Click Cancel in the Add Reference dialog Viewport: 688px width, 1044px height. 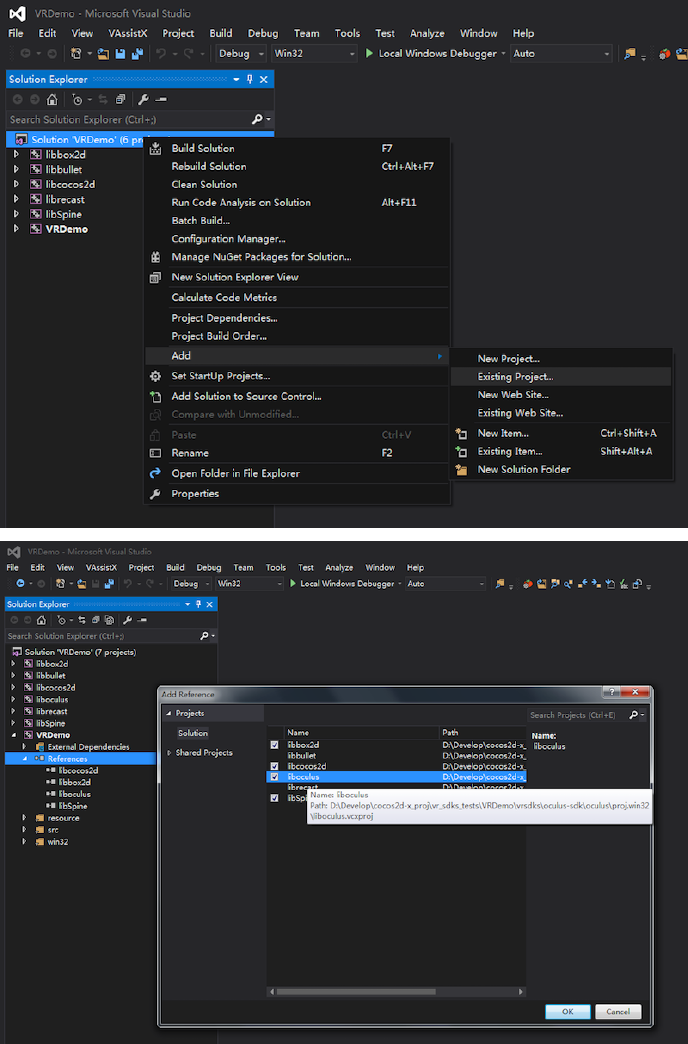pyautogui.click(x=618, y=1011)
